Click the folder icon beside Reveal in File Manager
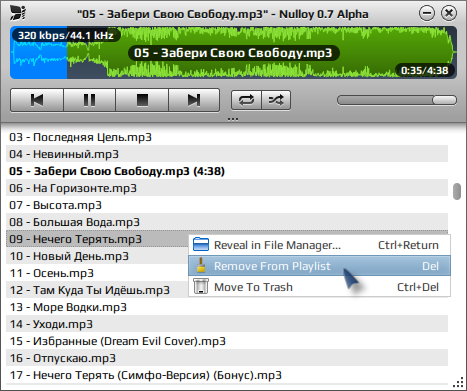The width and height of the screenshot is (467, 391). [201, 244]
